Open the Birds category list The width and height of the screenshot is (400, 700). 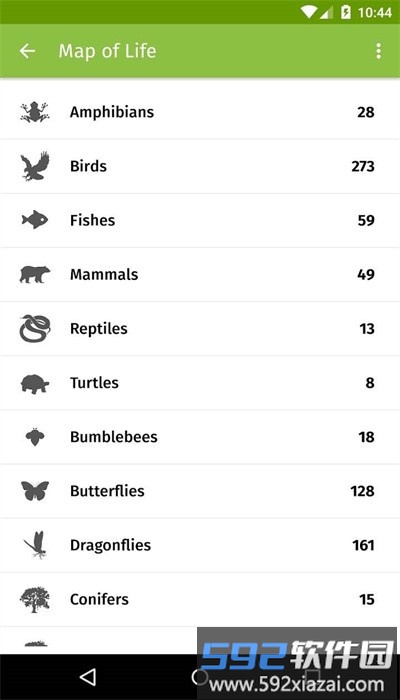click(200, 166)
